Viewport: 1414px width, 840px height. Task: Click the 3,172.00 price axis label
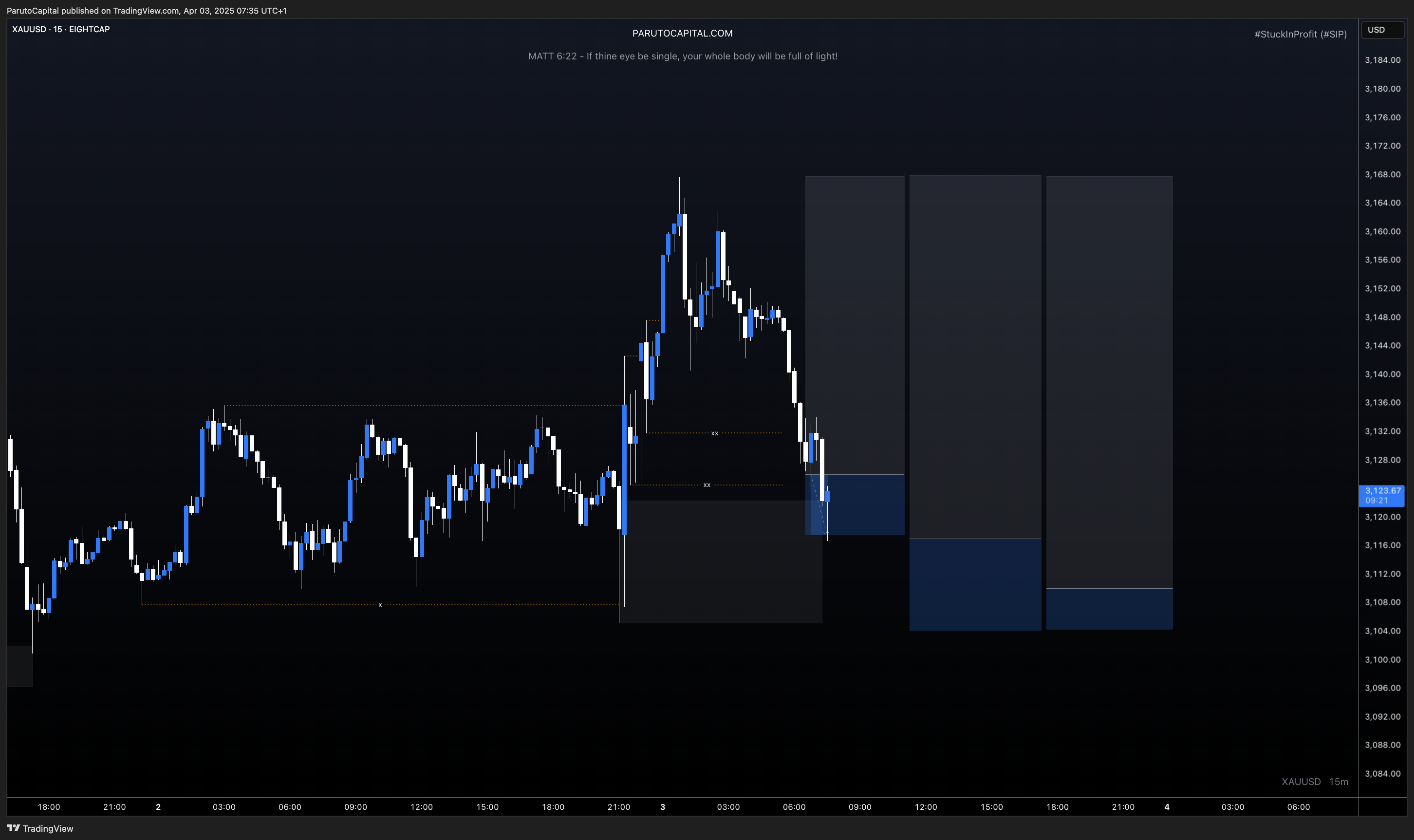pyautogui.click(x=1382, y=146)
